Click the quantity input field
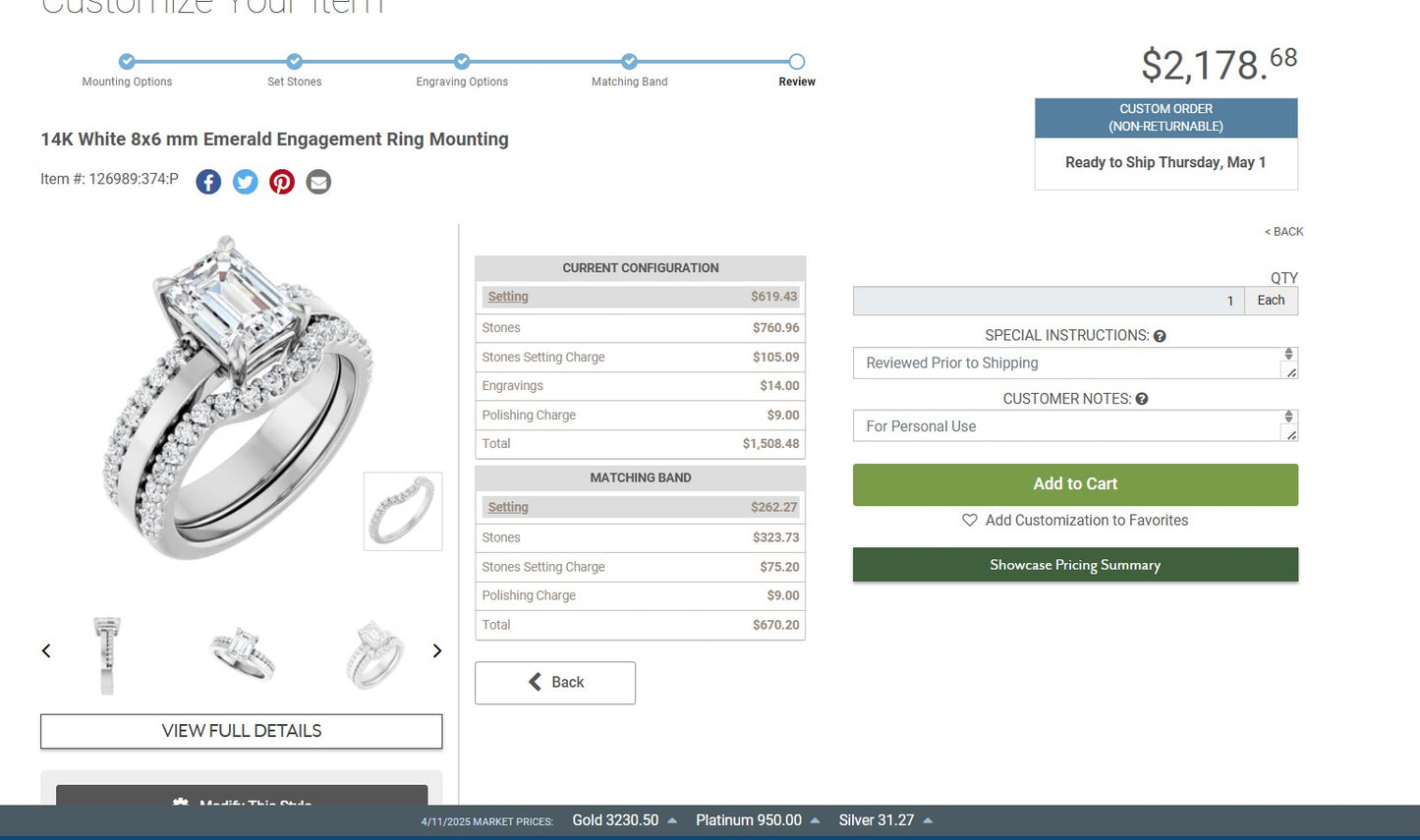The image size is (1420, 840). point(1048,301)
